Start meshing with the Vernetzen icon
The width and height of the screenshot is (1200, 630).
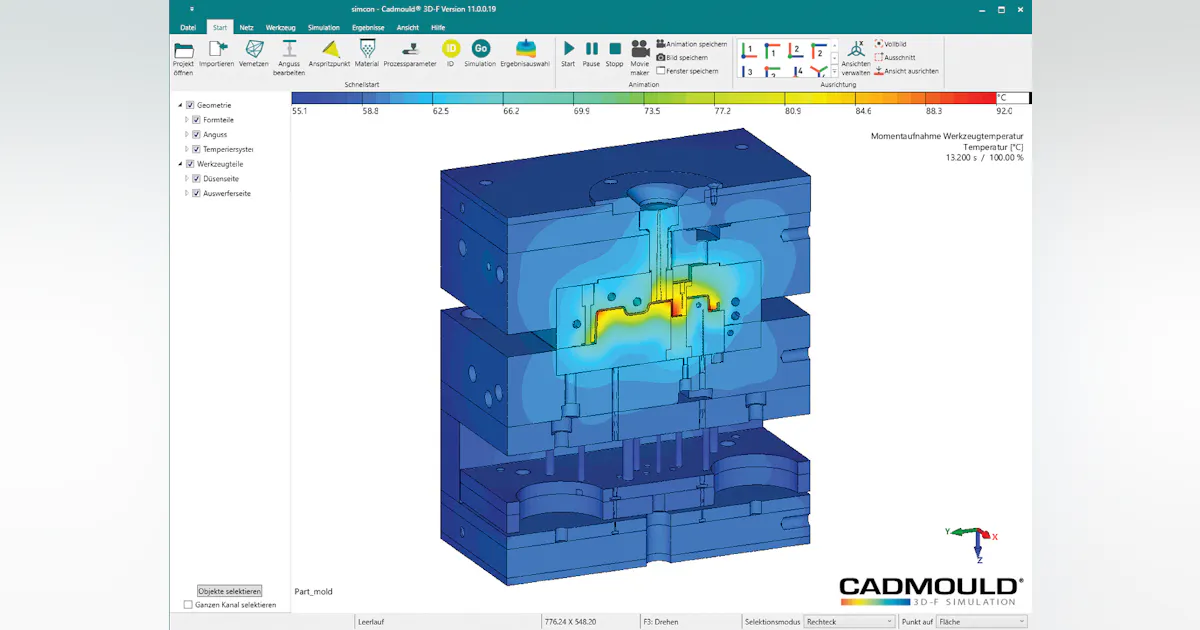click(254, 54)
